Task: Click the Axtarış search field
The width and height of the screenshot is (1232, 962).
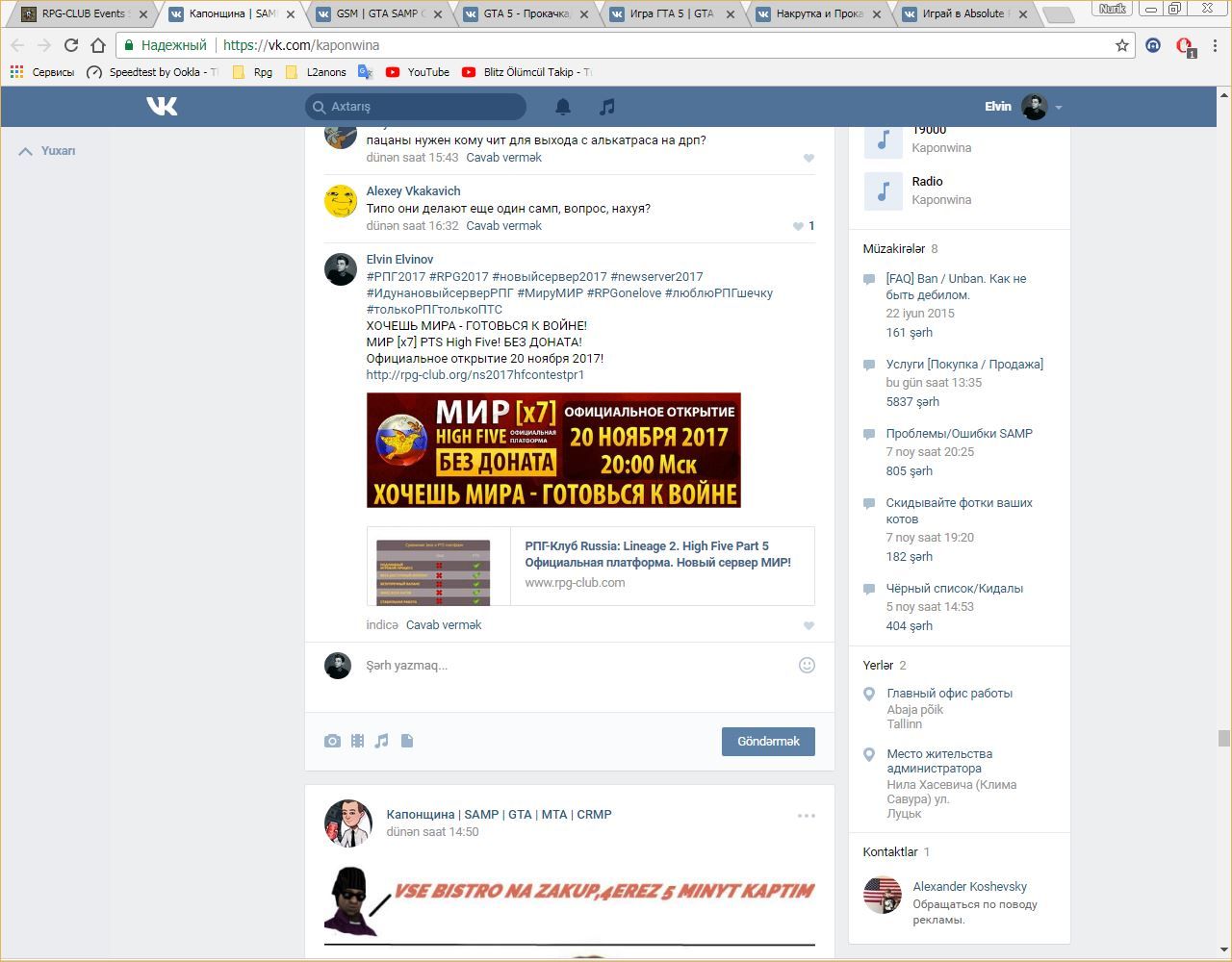Action: (x=416, y=107)
